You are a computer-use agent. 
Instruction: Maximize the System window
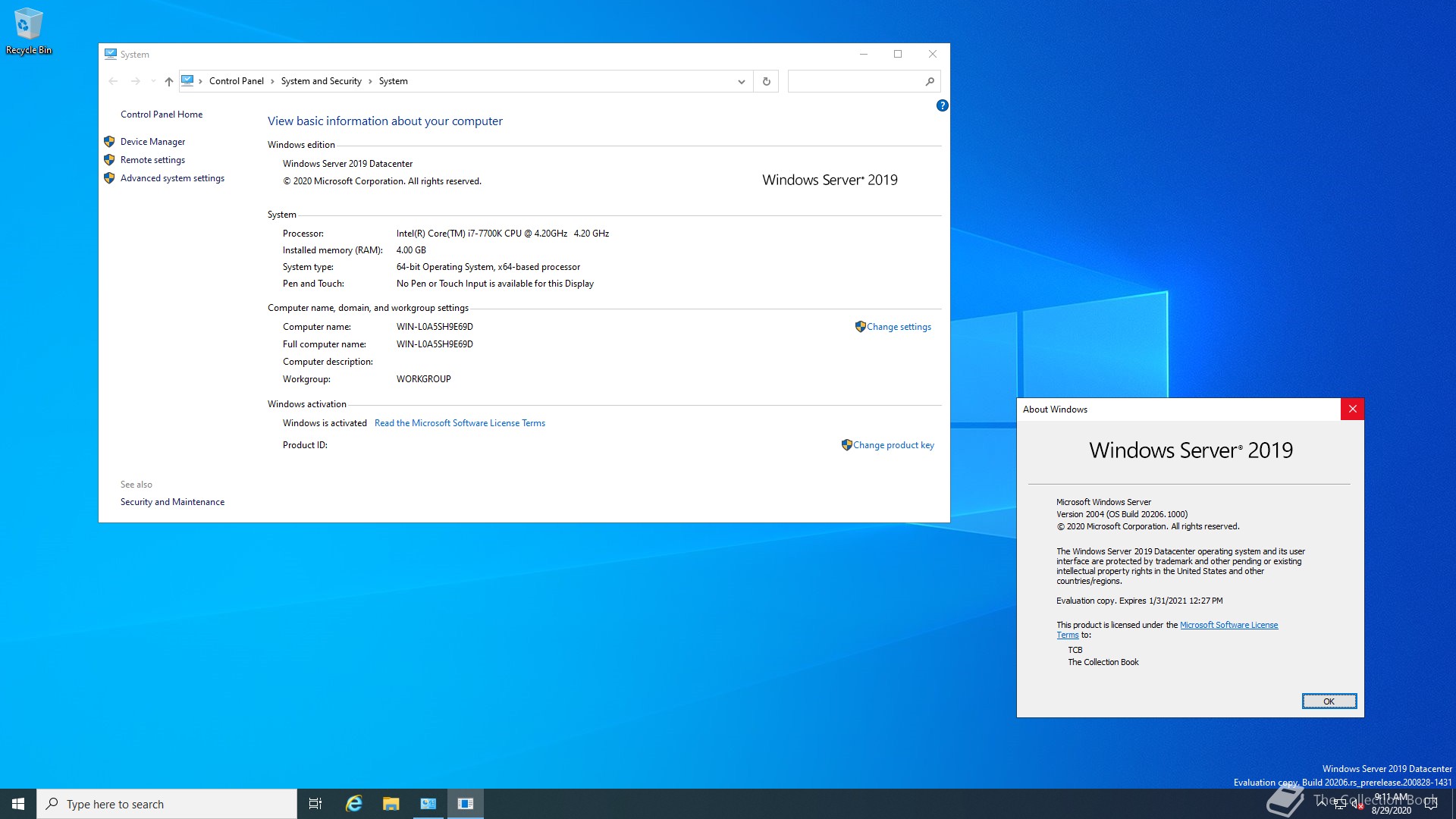(898, 54)
